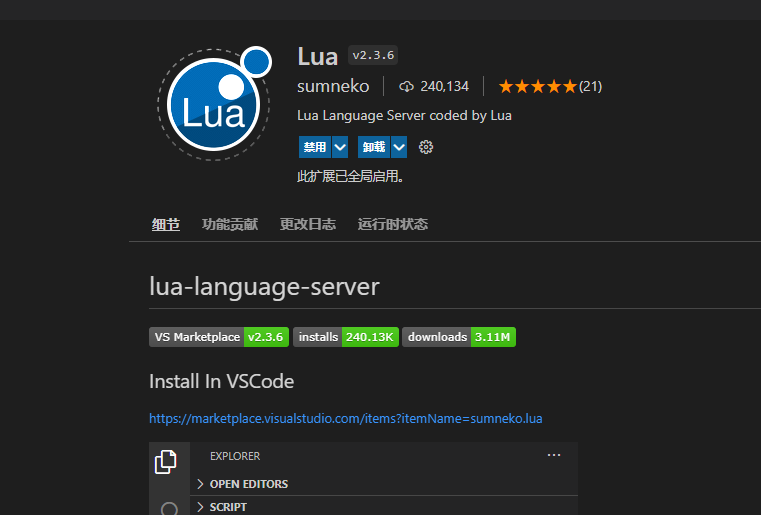Click the Install In VSCode heading

[x=221, y=382]
